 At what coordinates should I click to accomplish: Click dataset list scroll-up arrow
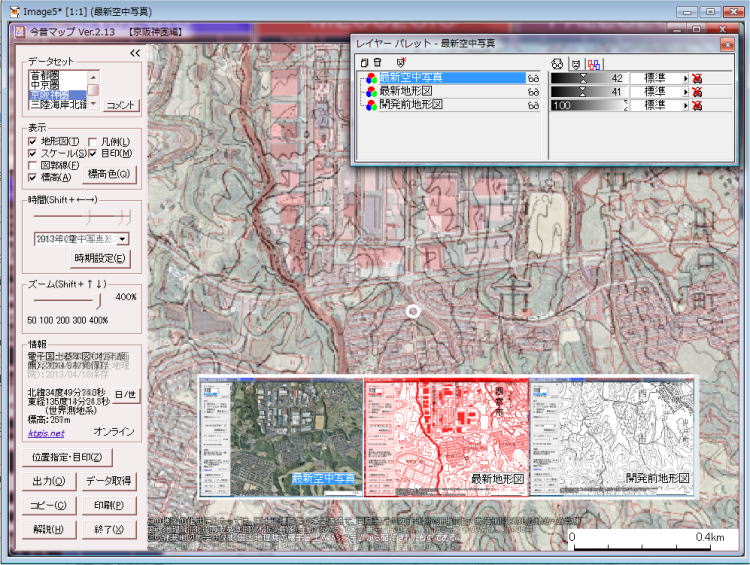[93, 77]
